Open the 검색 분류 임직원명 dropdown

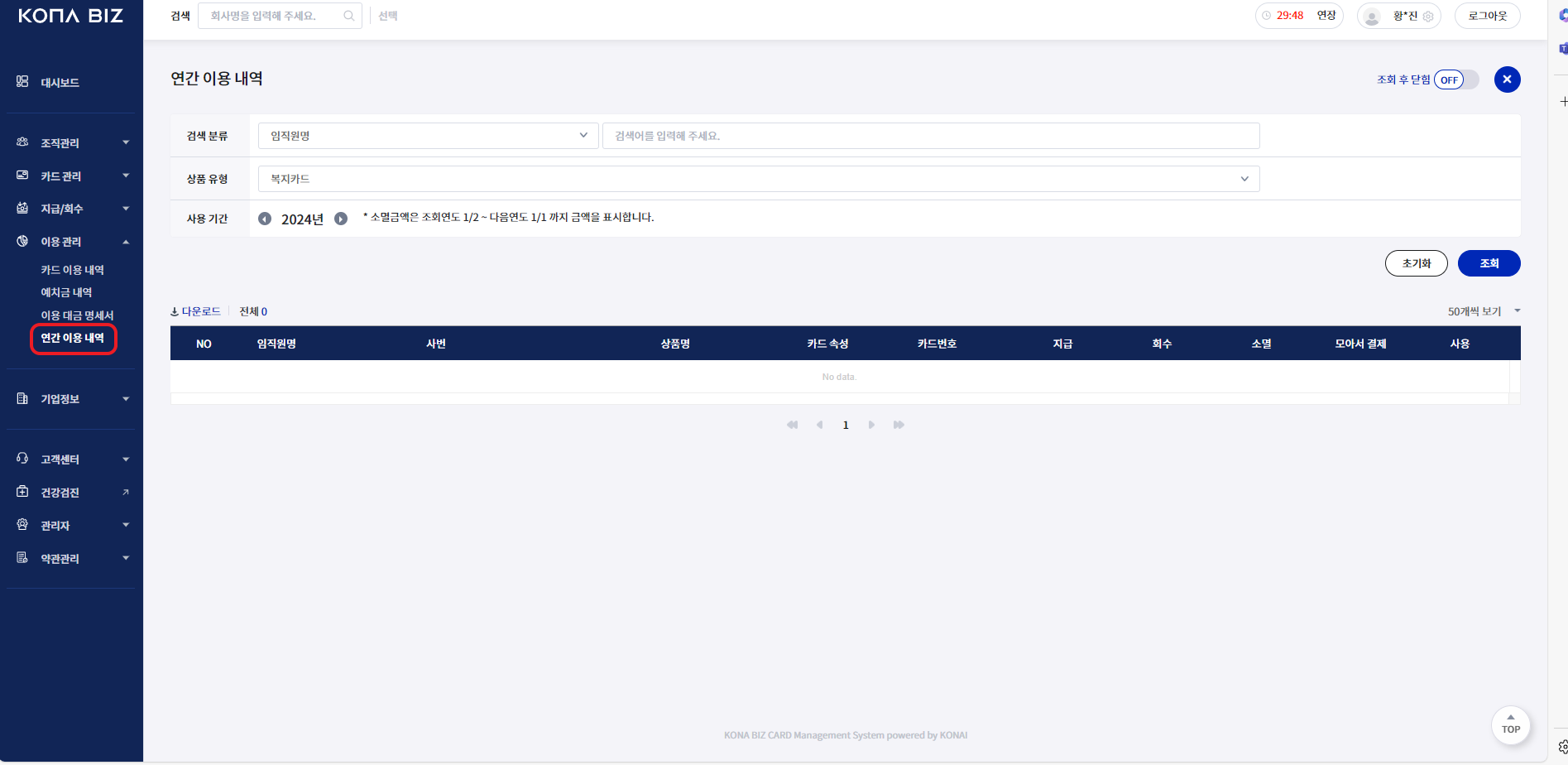(429, 136)
